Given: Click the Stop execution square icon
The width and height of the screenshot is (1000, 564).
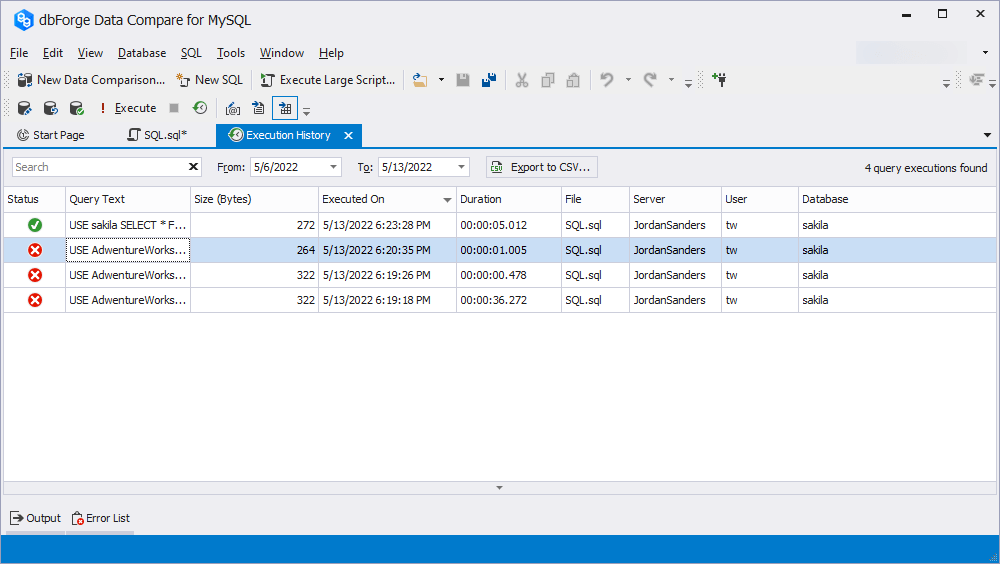Looking at the screenshot, I should [174, 108].
